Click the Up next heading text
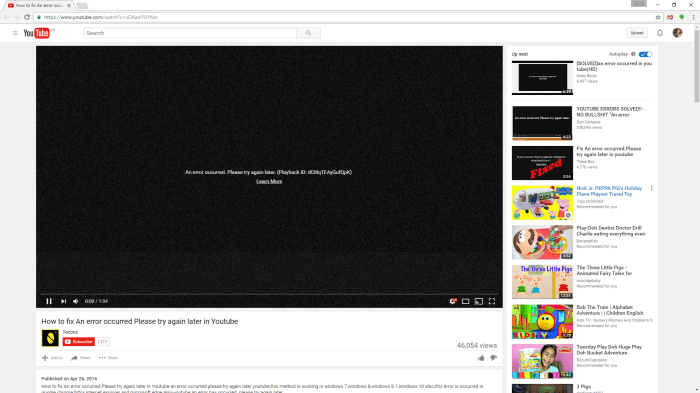700x393 pixels. 520,54
